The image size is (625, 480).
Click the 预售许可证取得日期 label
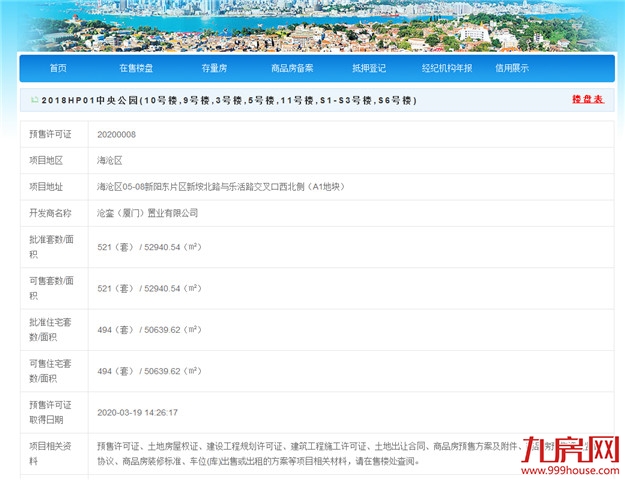click(50, 412)
